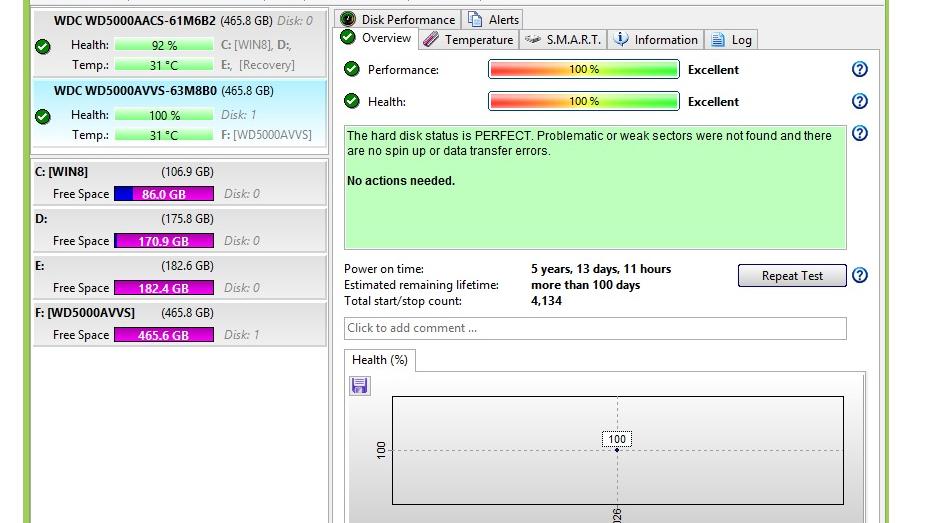929x523 pixels.
Task: Open the S.M.A.R.T. tab
Action: coord(563,40)
